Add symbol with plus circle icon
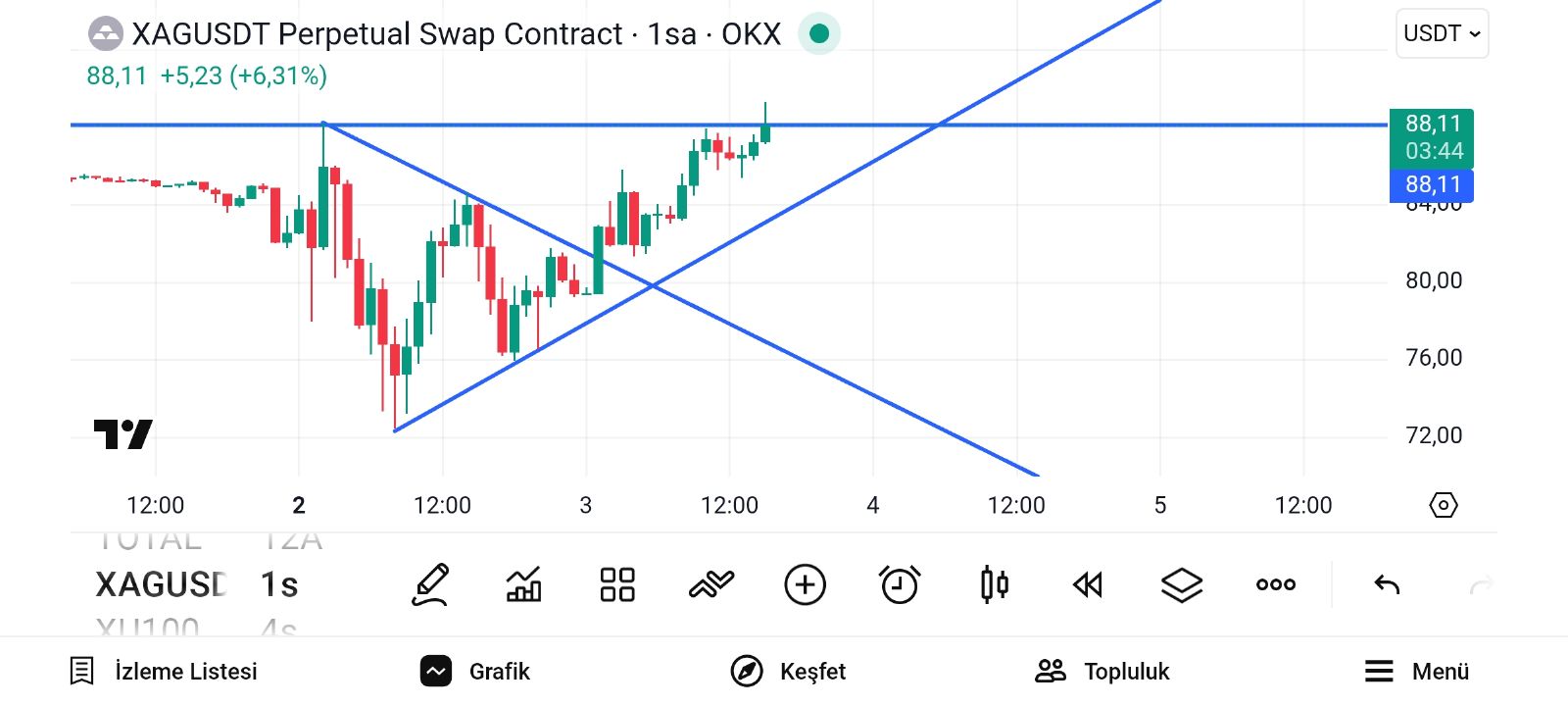The height and width of the screenshot is (706, 1568). coord(806,585)
